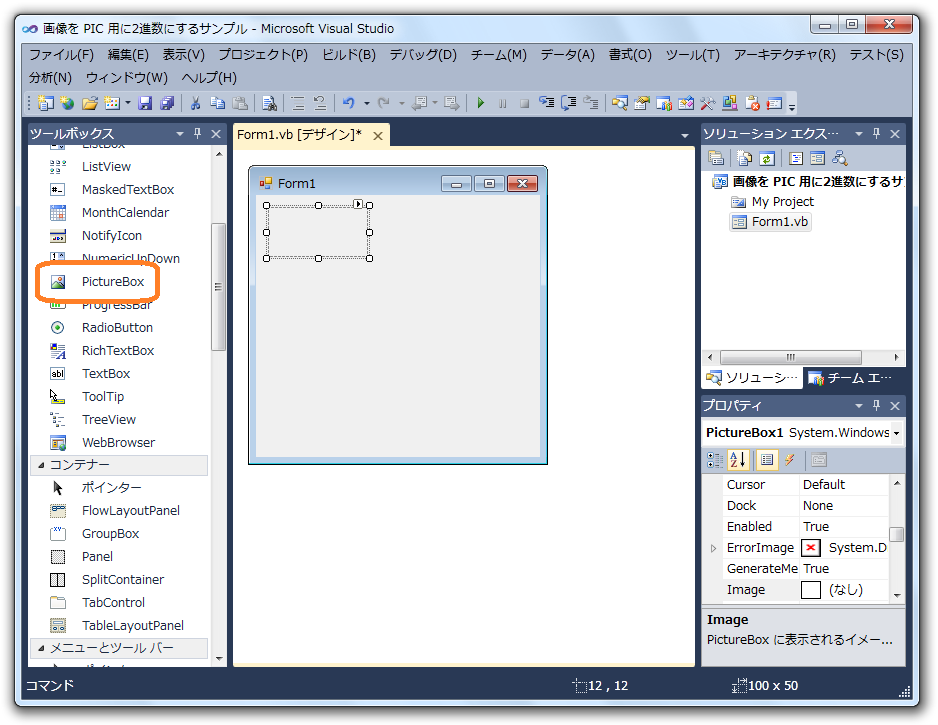Expand the ErrorImage property row
938x725 pixels.
713,548
